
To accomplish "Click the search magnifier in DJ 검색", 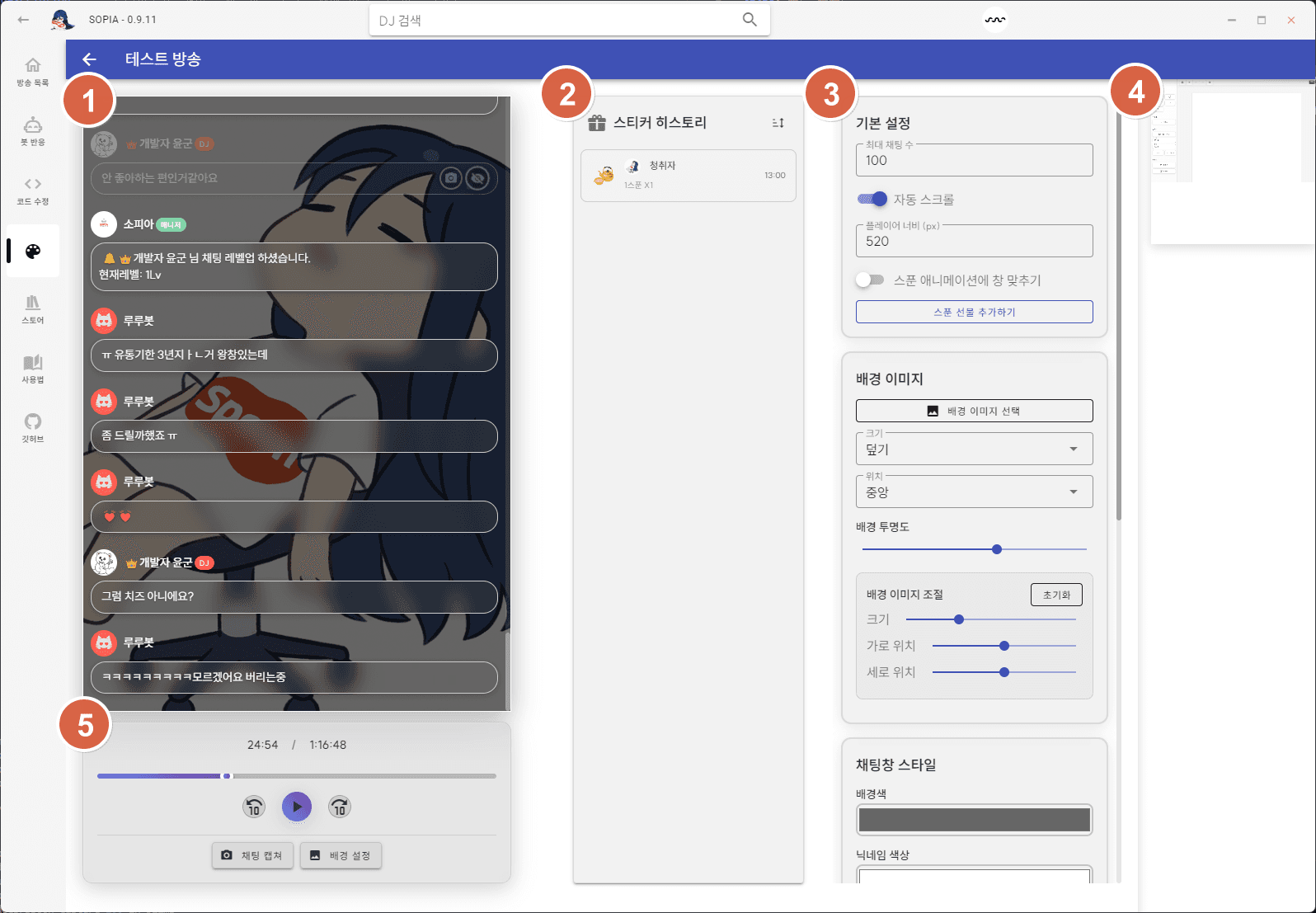I will (749, 20).
